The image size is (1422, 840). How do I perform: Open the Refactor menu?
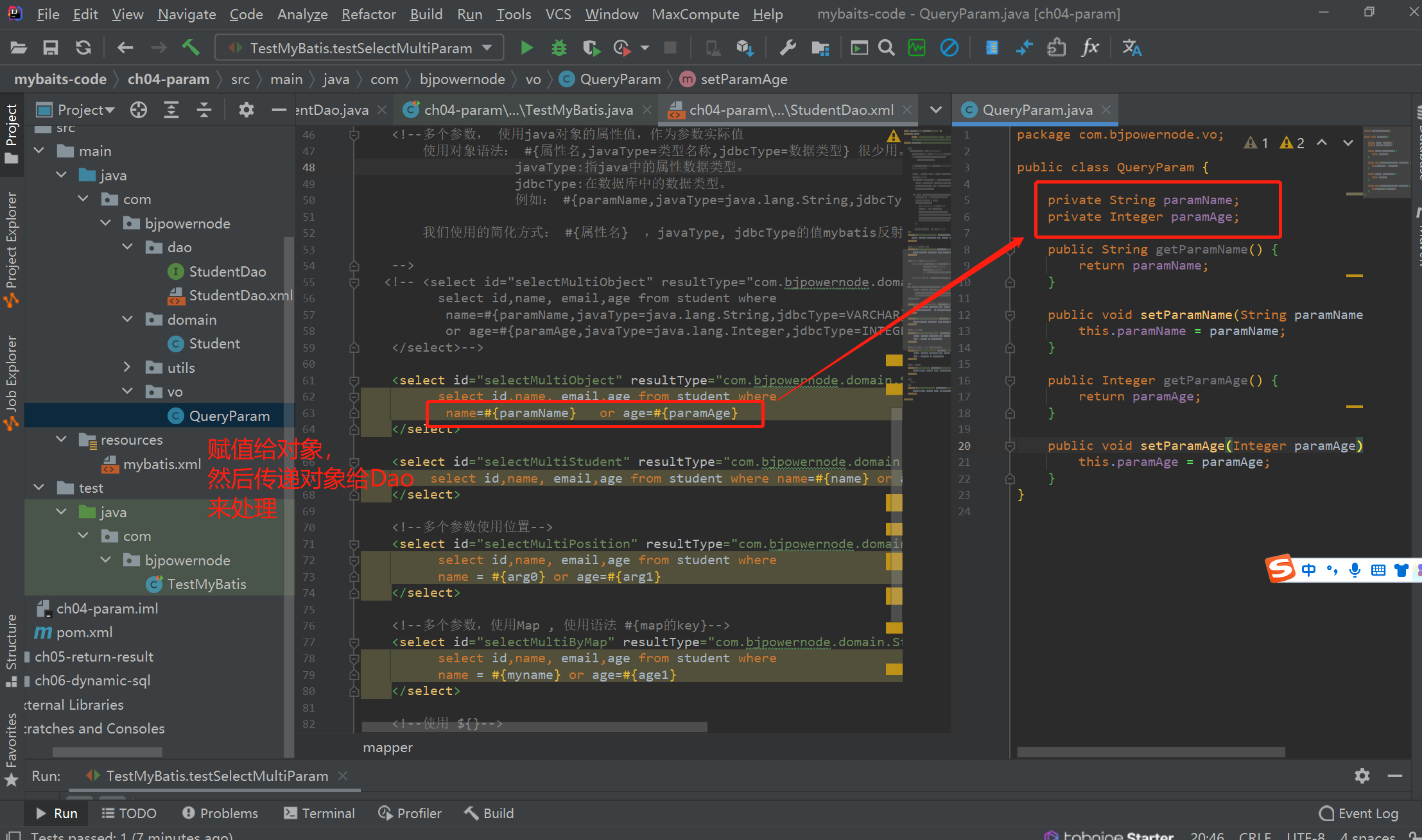click(x=368, y=14)
